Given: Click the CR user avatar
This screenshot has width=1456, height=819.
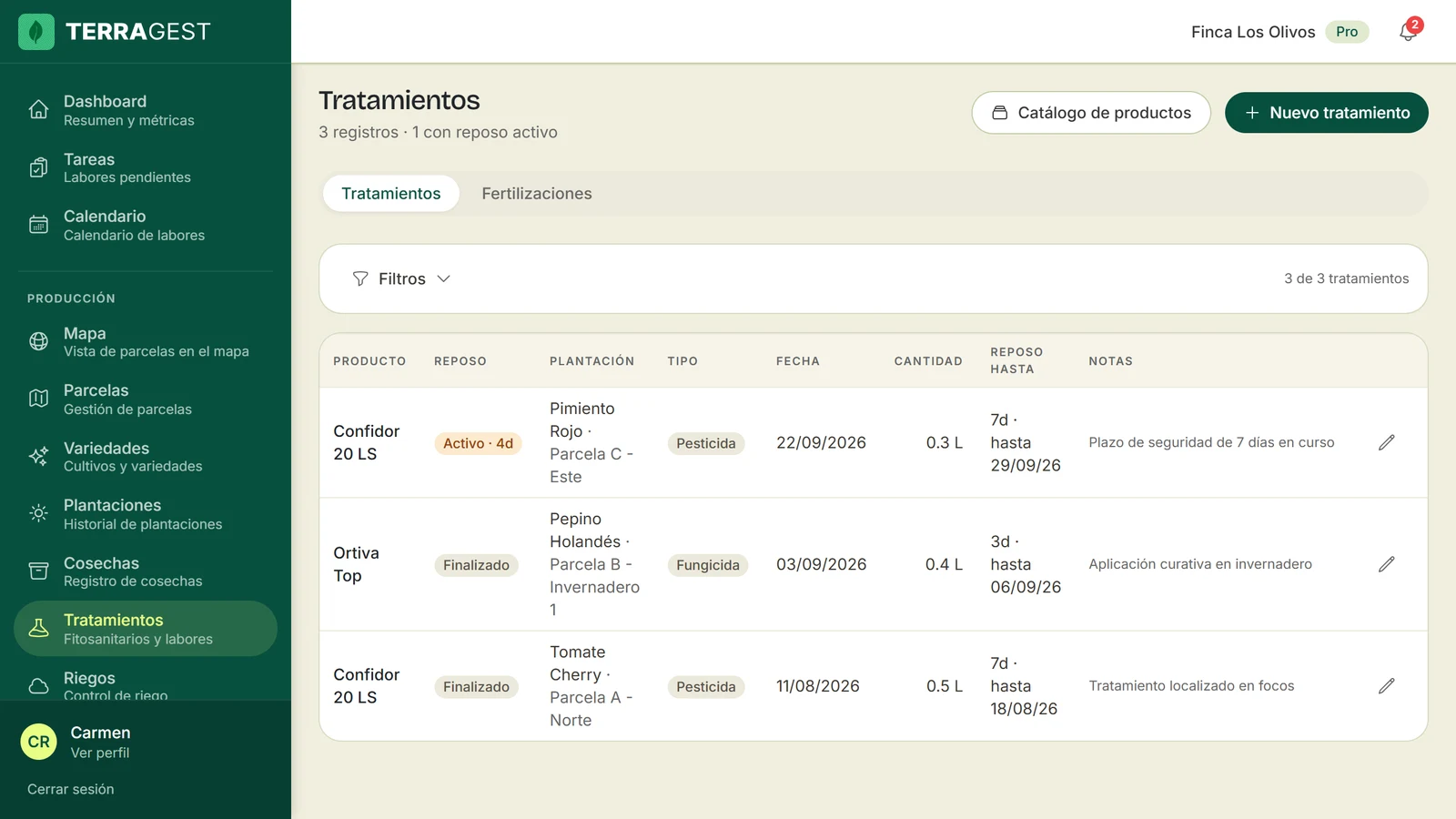Looking at the screenshot, I should 39,742.
